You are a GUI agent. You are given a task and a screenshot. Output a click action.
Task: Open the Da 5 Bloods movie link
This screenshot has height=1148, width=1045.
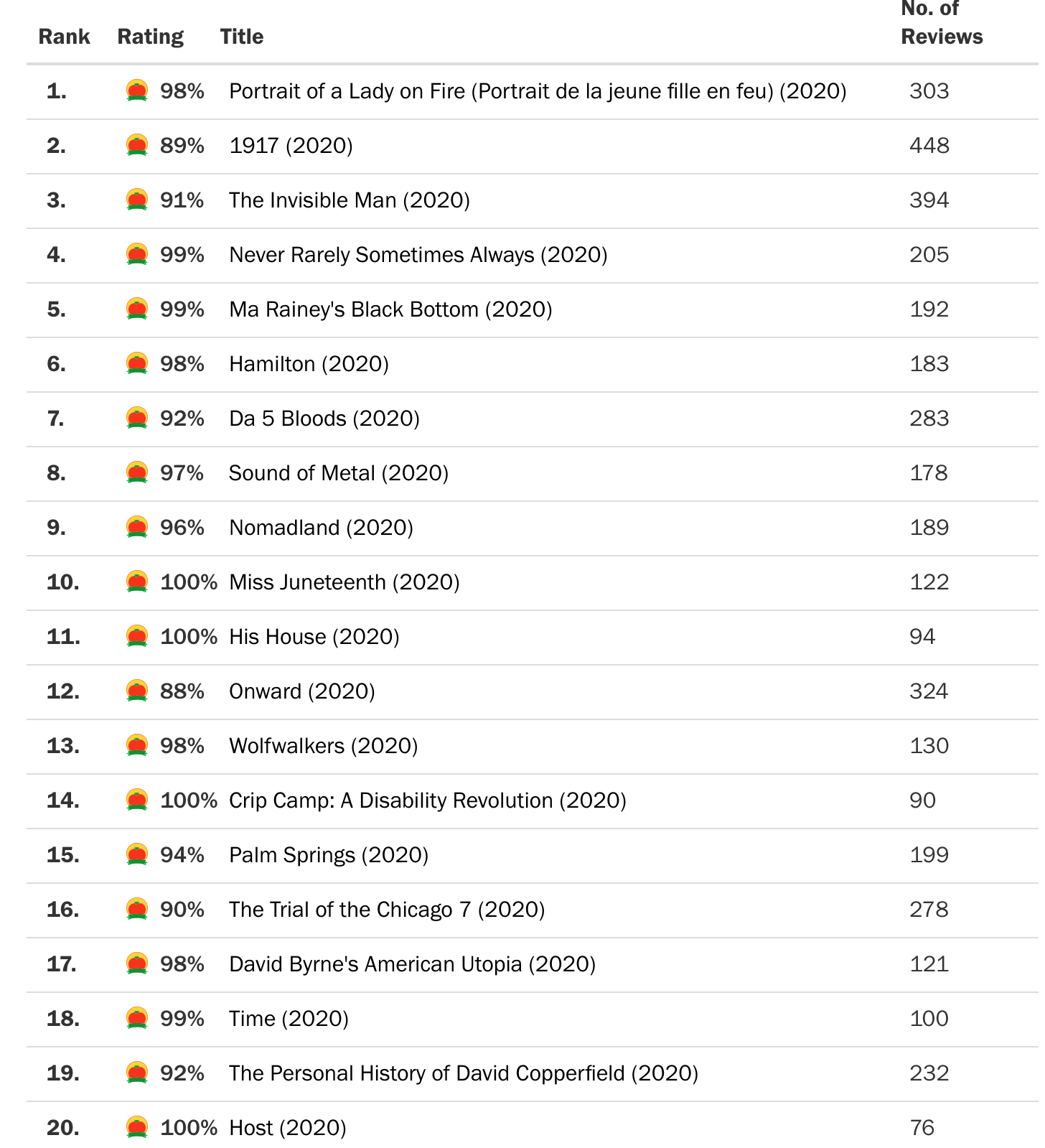[x=324, y=419]
